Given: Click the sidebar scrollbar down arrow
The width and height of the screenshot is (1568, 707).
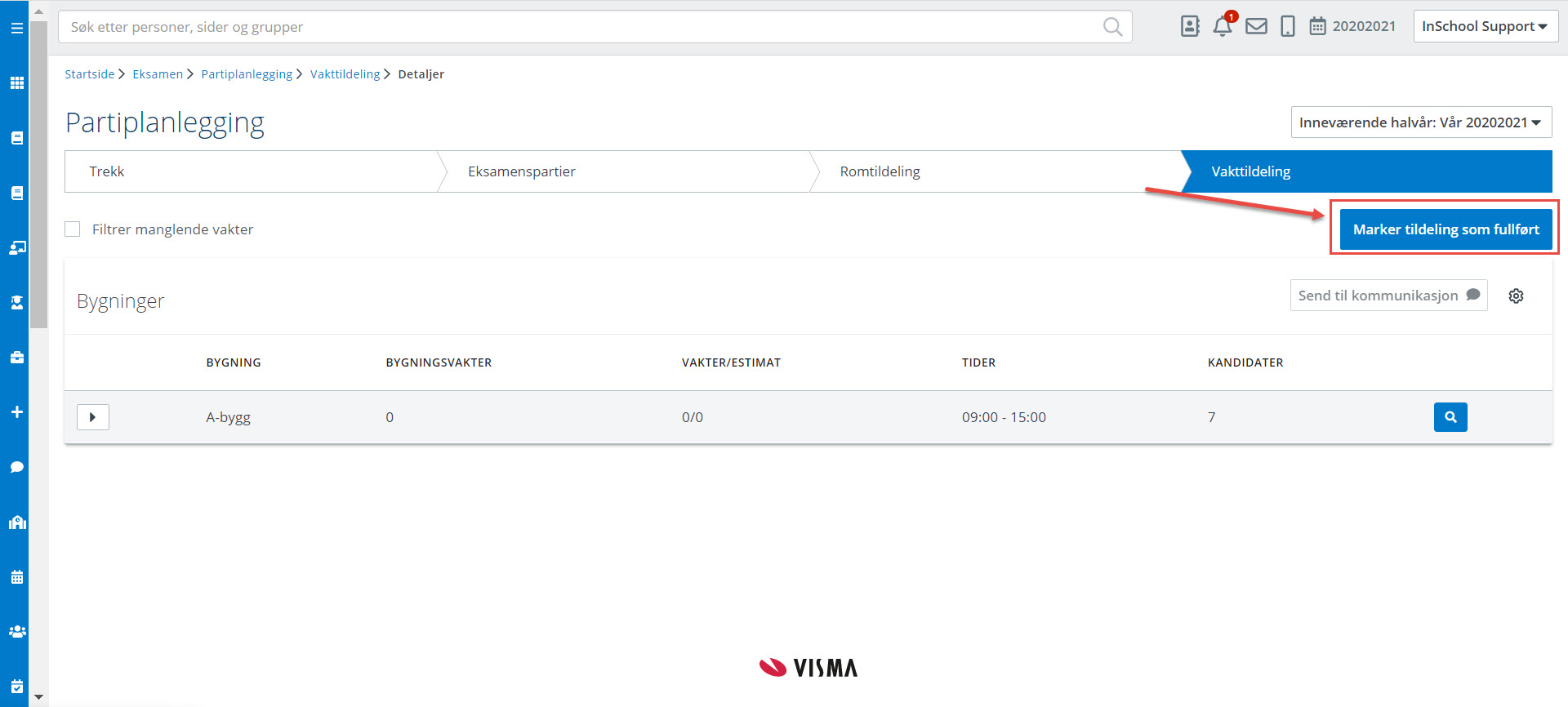Looking at the screenshot, I should tap(38, 697).
